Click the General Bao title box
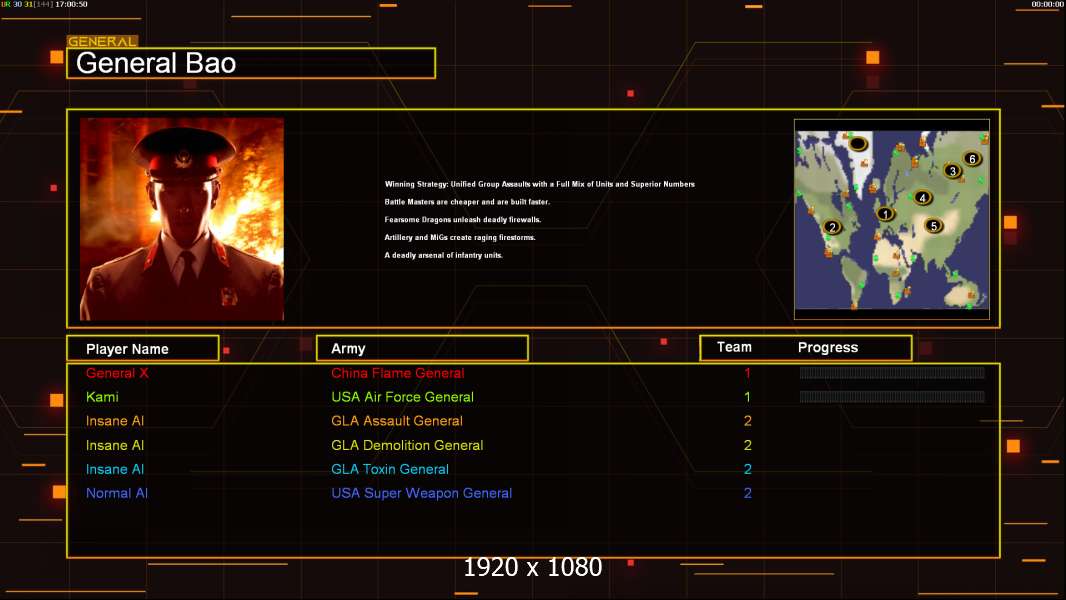Viewport: 1066px width, 600px height. tap(251, 63)
